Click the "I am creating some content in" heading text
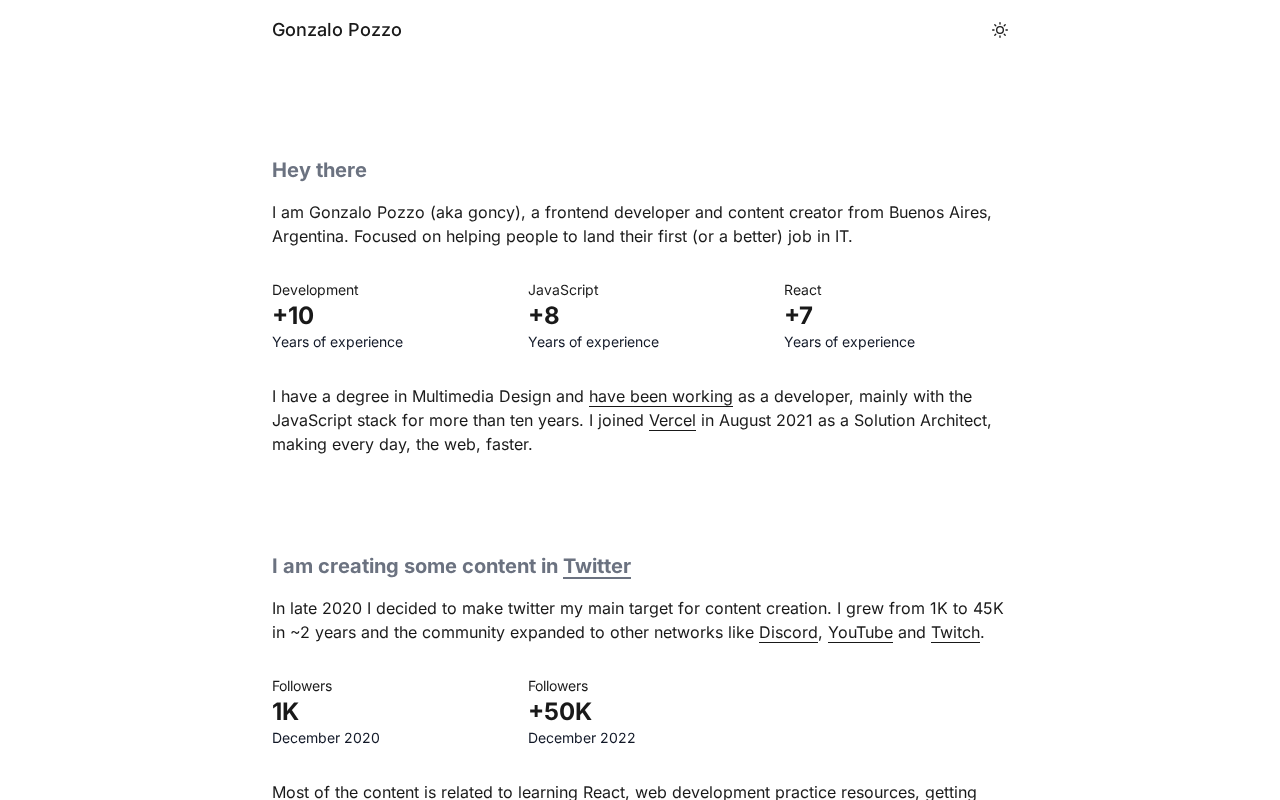Viewport: 1280px width, 800px height. point(415,566)
